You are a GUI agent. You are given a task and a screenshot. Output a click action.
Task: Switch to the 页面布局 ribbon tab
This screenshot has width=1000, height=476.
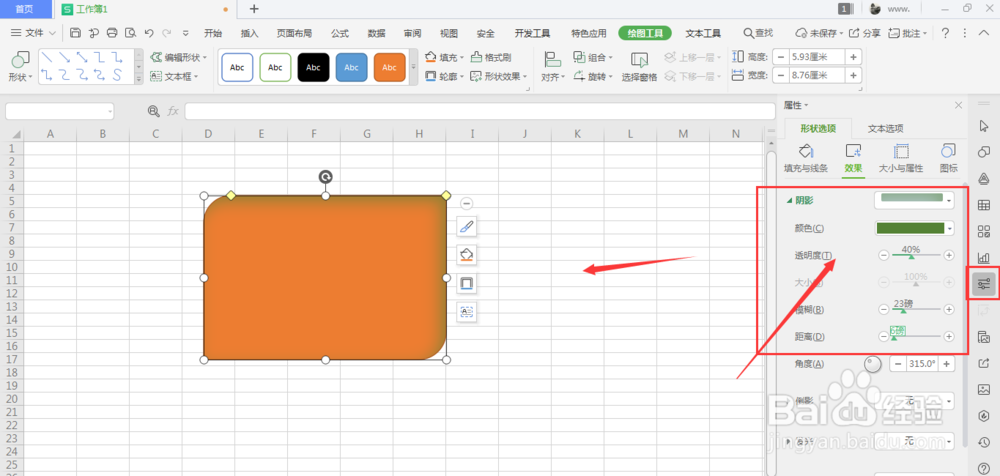294,33
